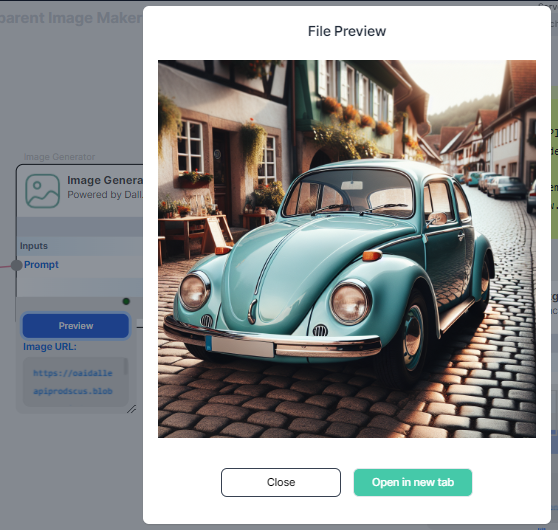
Task: Click the blue Preview button on the node
Action: (75, 325)
